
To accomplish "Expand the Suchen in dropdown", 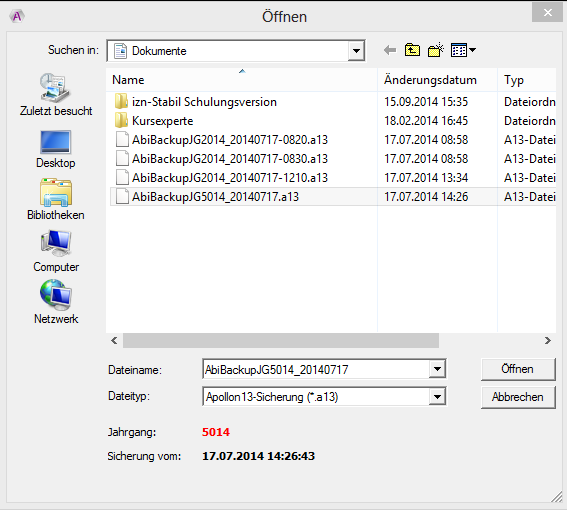I will pyautogui.click(x=356, y=51).
